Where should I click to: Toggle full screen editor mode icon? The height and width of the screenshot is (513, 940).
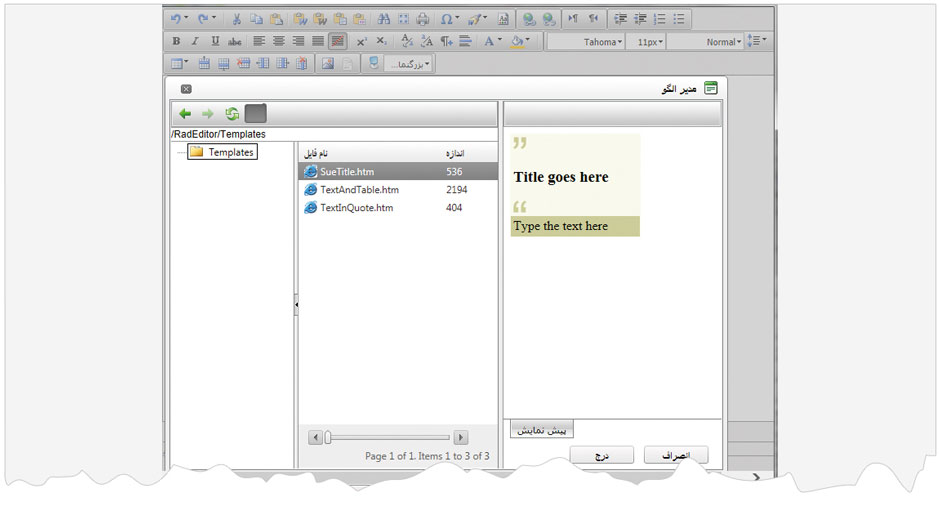click(x=403, y=19)
